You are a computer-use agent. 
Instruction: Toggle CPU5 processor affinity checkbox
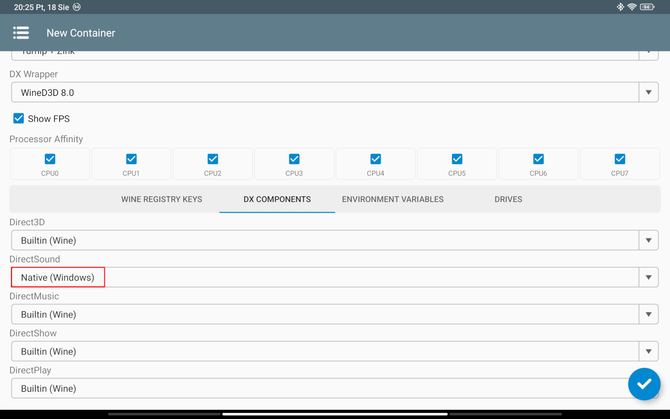pyautogui.click(x=457, y=159)
